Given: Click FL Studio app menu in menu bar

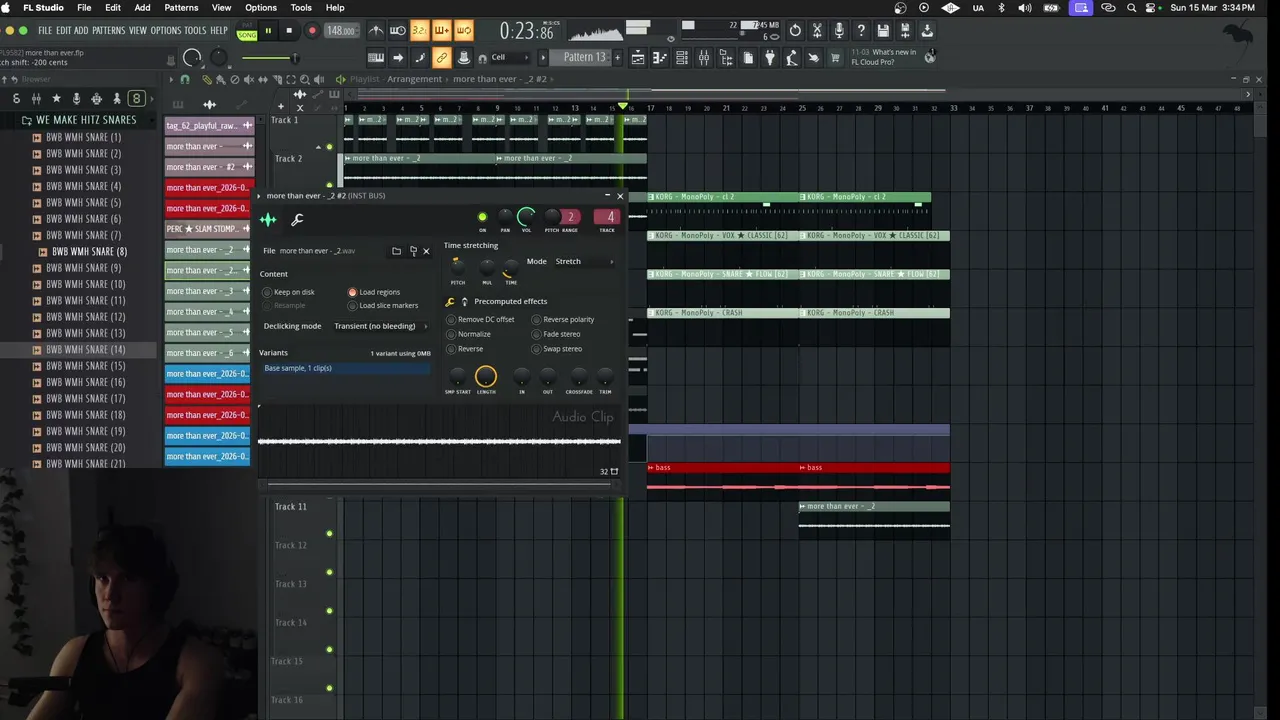Looking at the screenshot, I should click(x=43, y=8).
